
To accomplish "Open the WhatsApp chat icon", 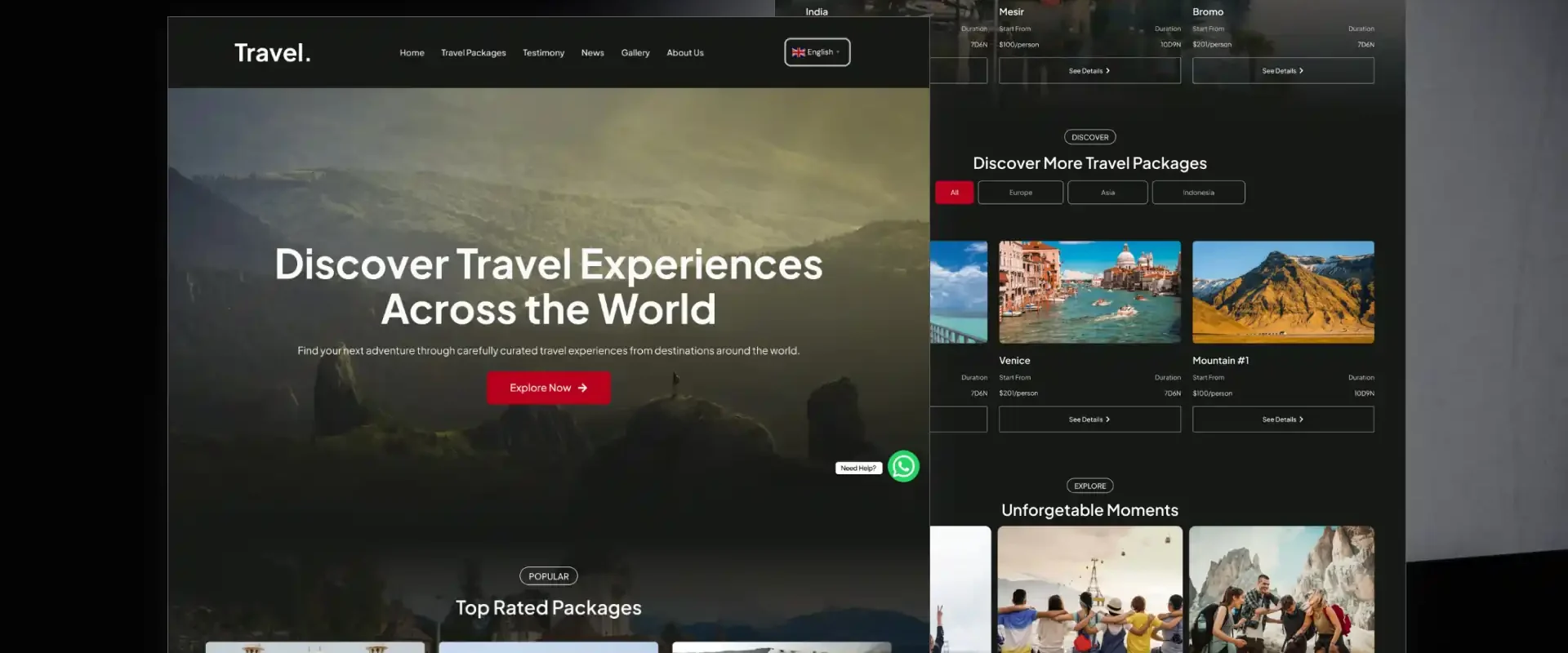I will coord(903,466).
